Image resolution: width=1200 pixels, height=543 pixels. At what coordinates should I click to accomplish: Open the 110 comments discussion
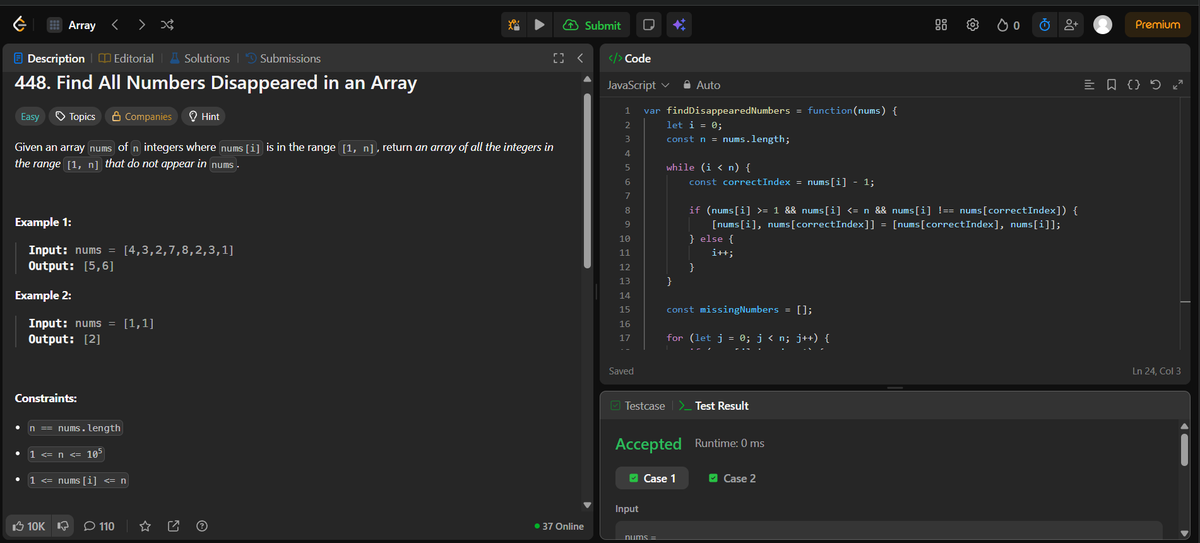[99, 526]
